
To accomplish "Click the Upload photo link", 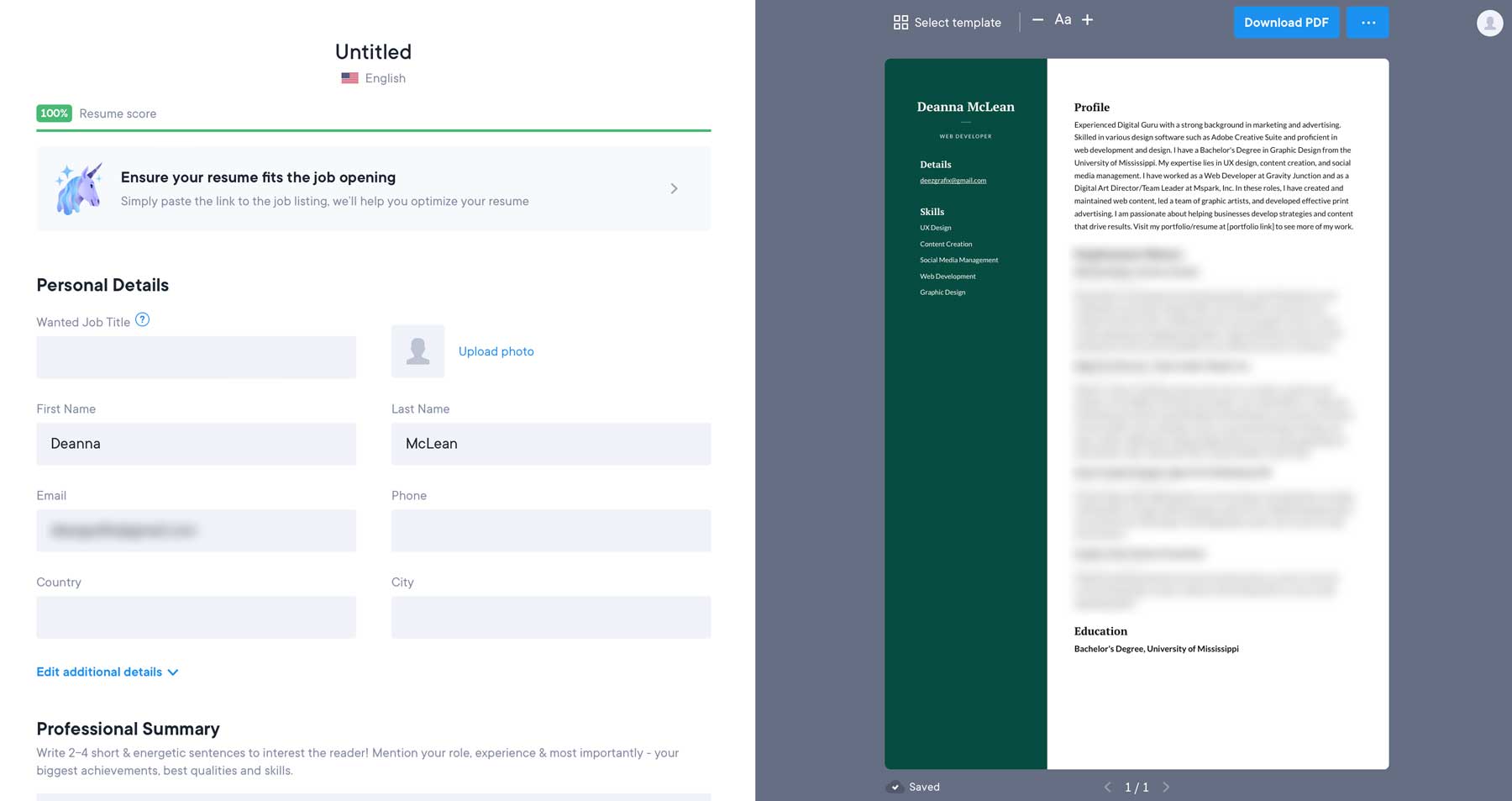I will pyautogui.click(x=496, y=351).
